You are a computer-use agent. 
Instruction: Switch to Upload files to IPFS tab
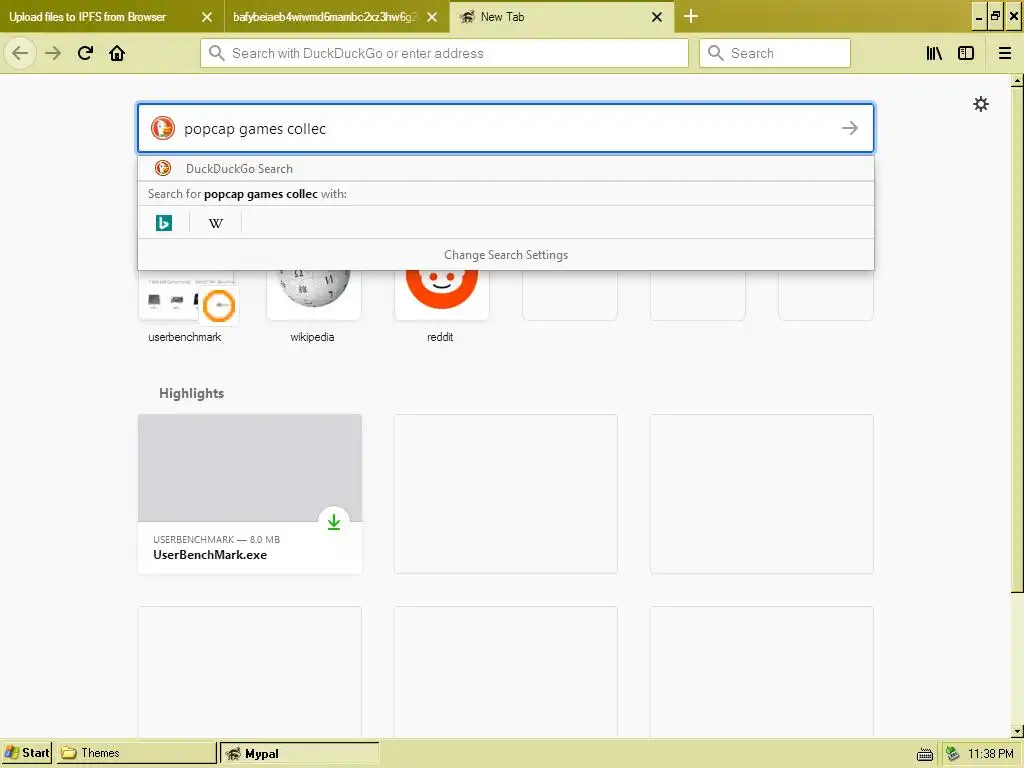112,17
